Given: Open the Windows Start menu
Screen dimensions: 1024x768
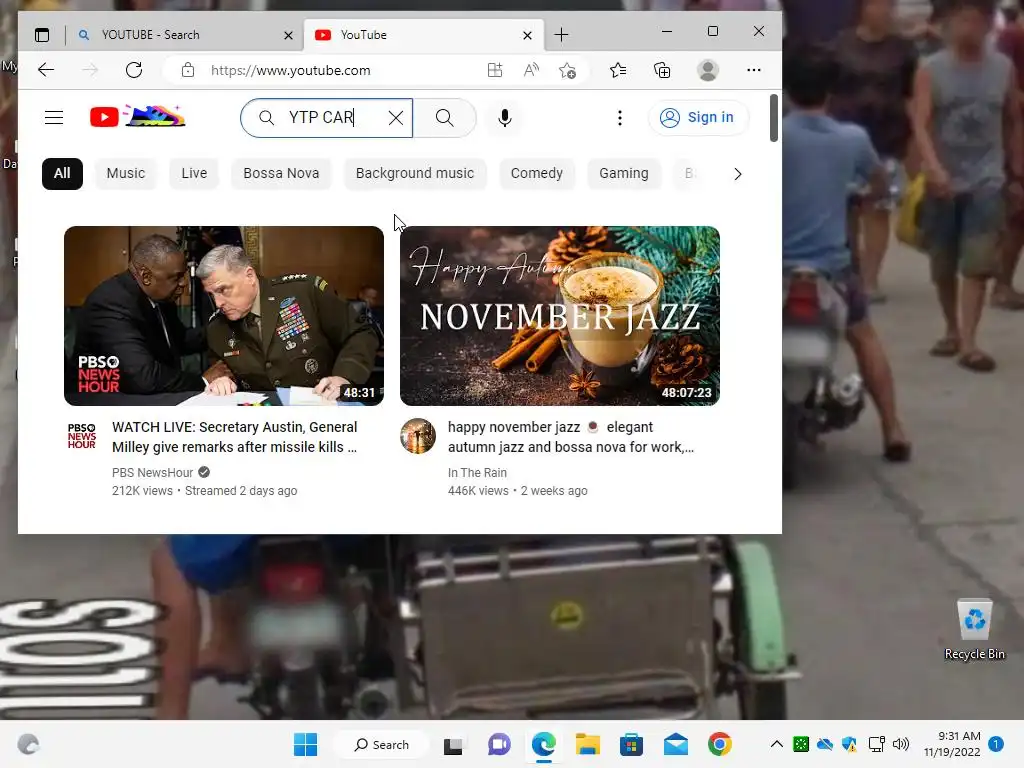Looking at the screenshot, I should click(305, 744).
